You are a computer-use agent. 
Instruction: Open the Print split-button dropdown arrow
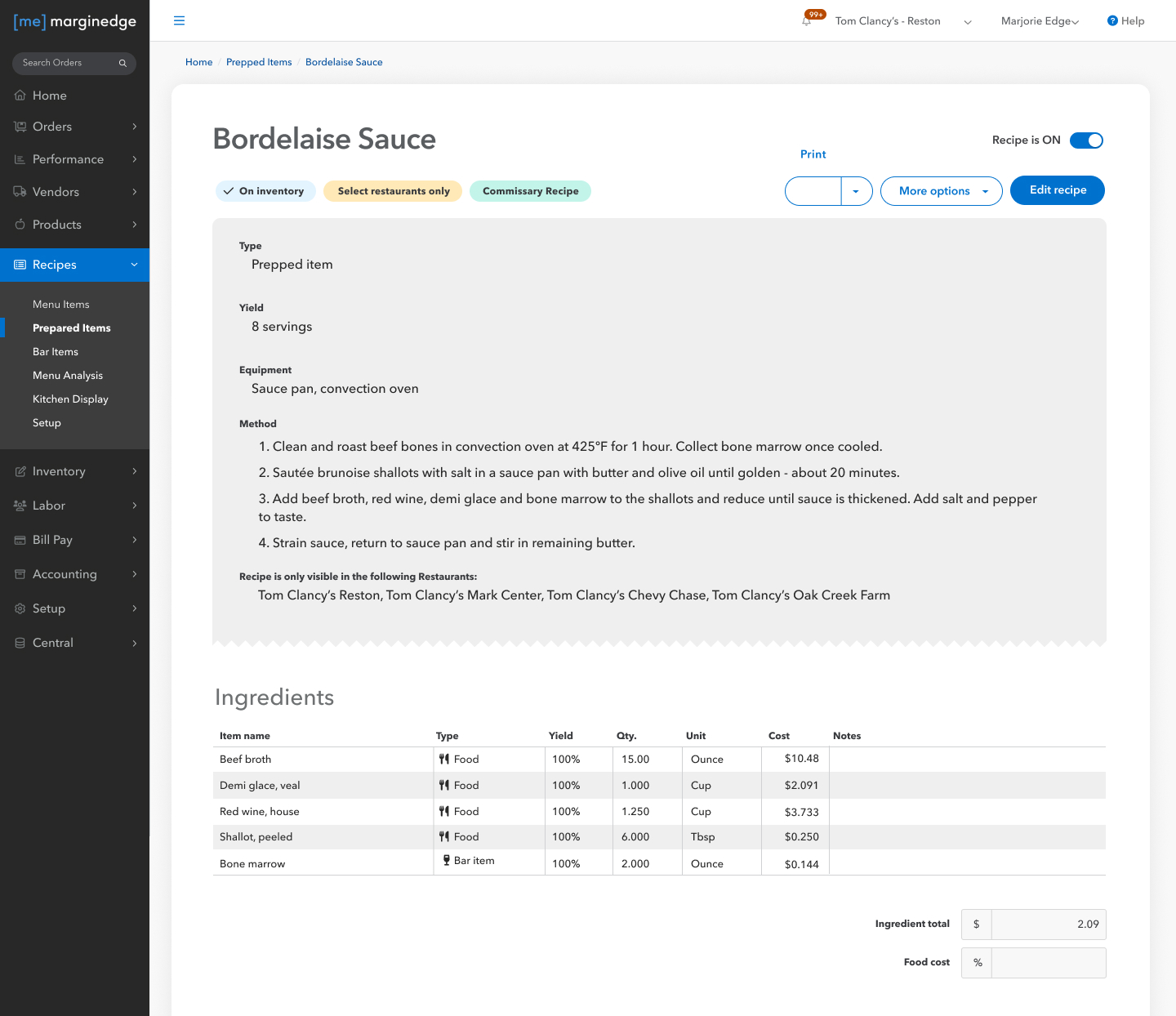pos(856,191)
